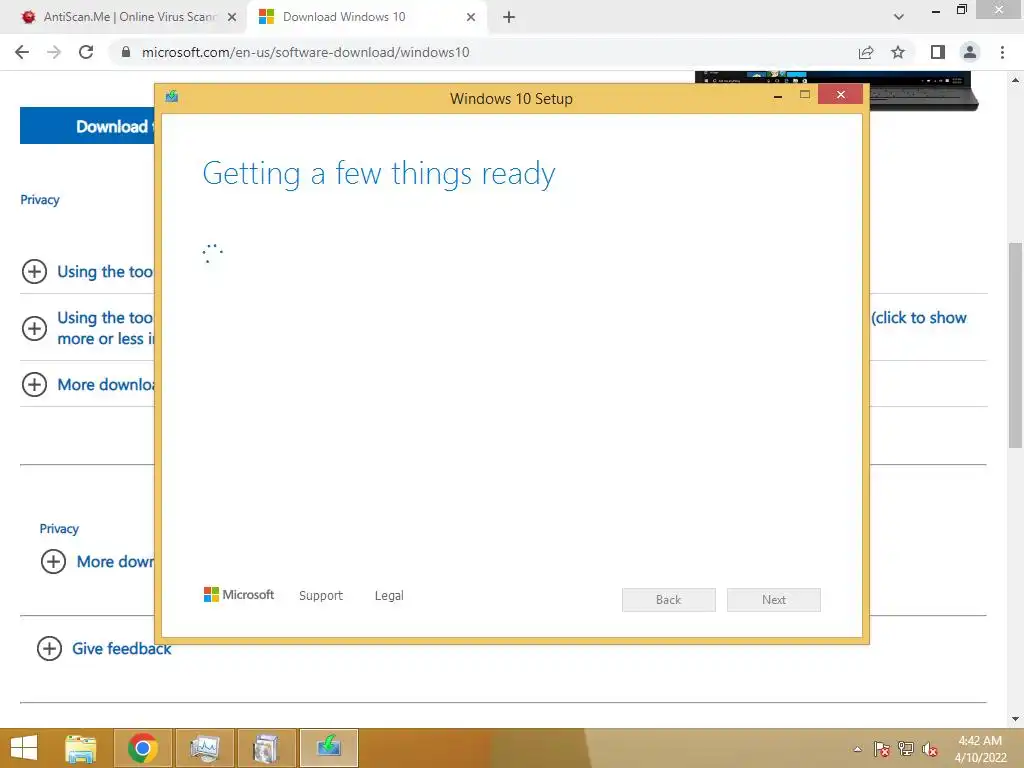Switch to Windows 10 Setup taskbar icon
The width and height of the screenshot is (1024, 768).
328,748
